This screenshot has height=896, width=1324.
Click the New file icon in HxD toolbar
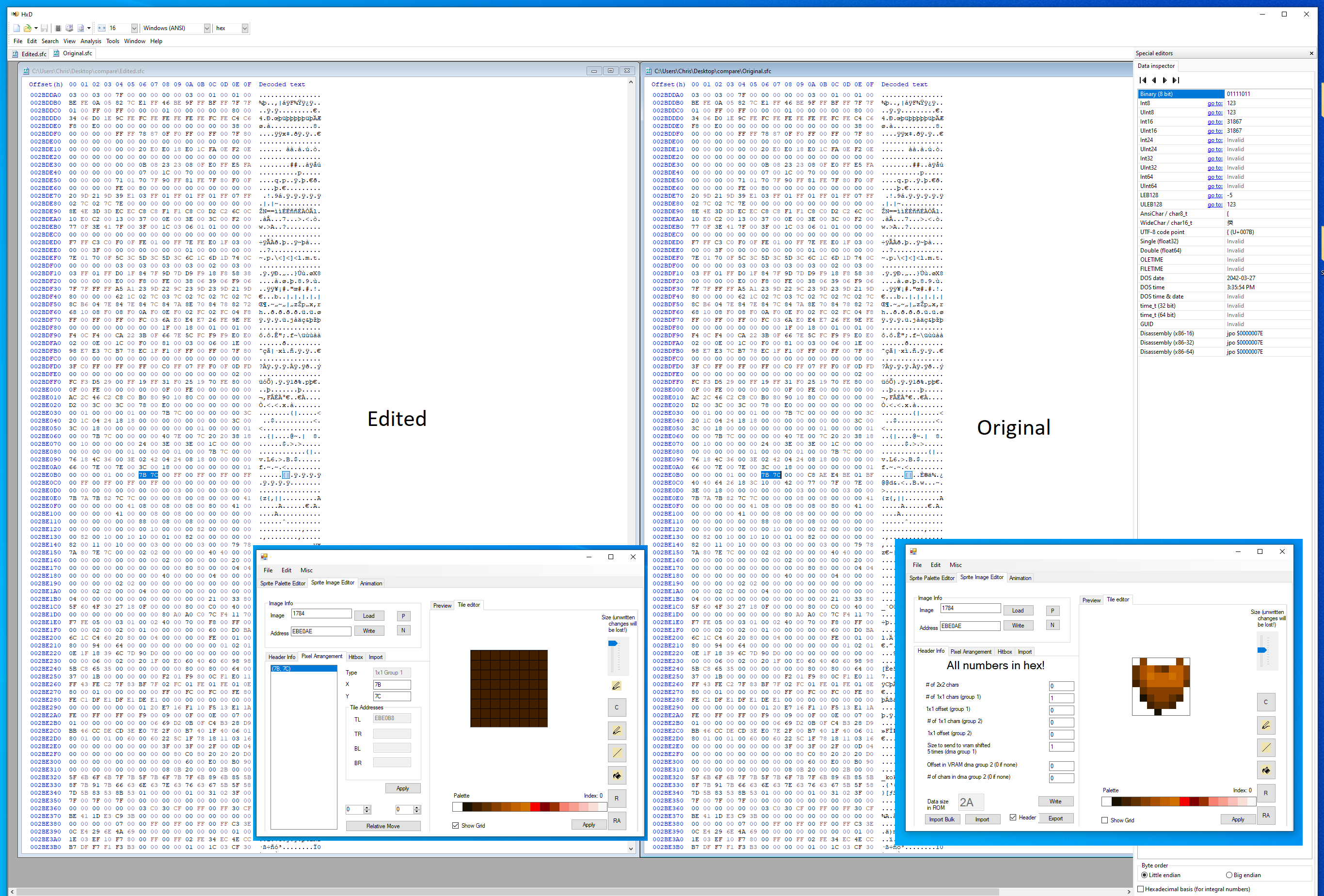[16, 28]
